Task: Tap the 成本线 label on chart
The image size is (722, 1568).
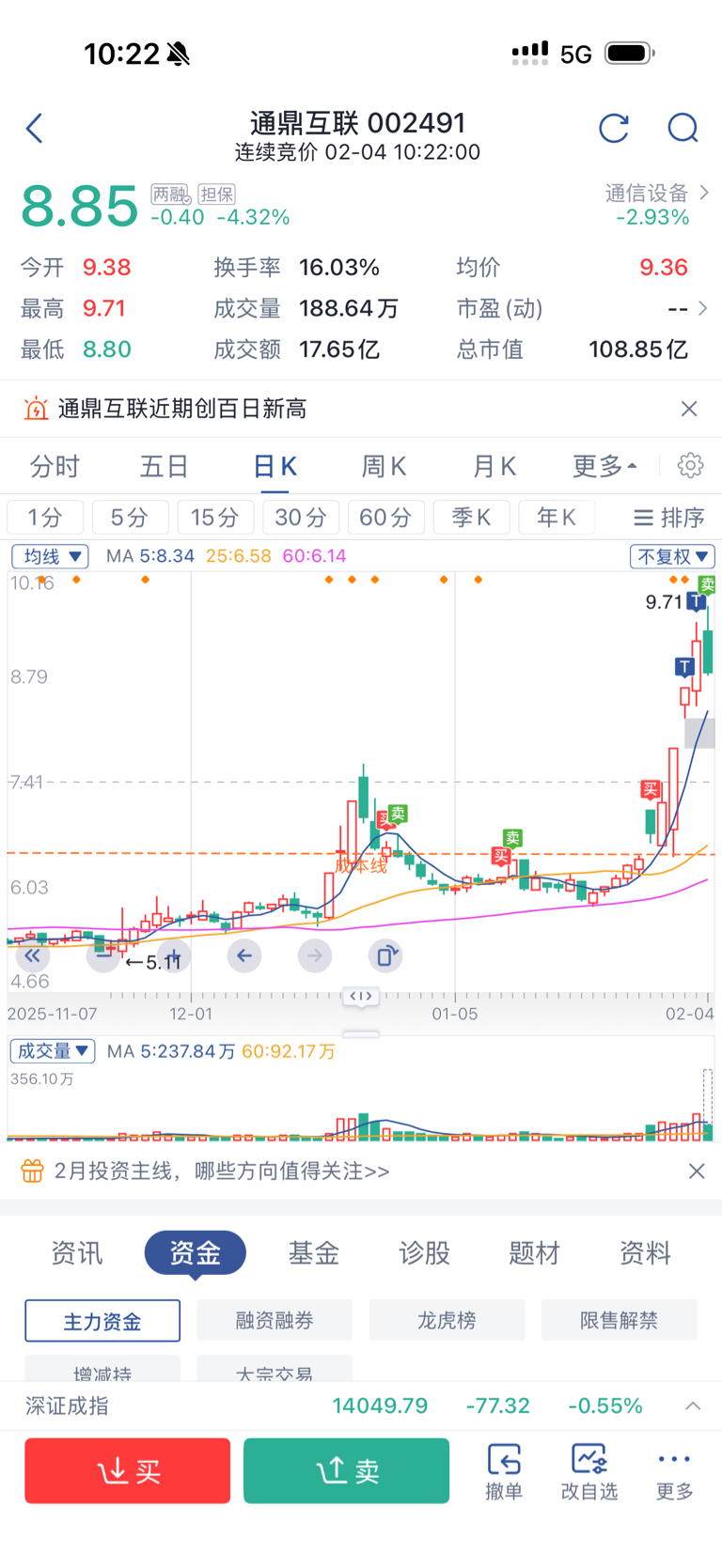Action: 361,865
